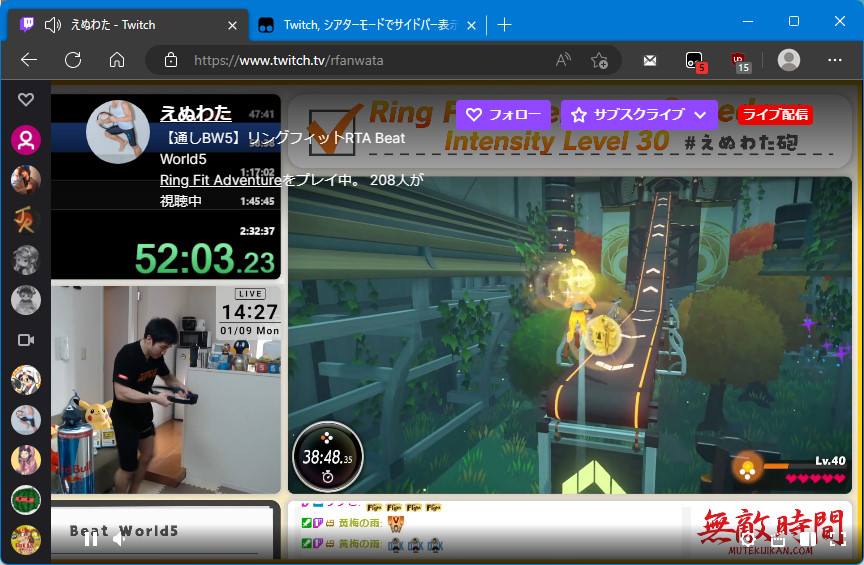
Task: Open sidebar channel with watermelon avatar
Action: coord(26,500)
